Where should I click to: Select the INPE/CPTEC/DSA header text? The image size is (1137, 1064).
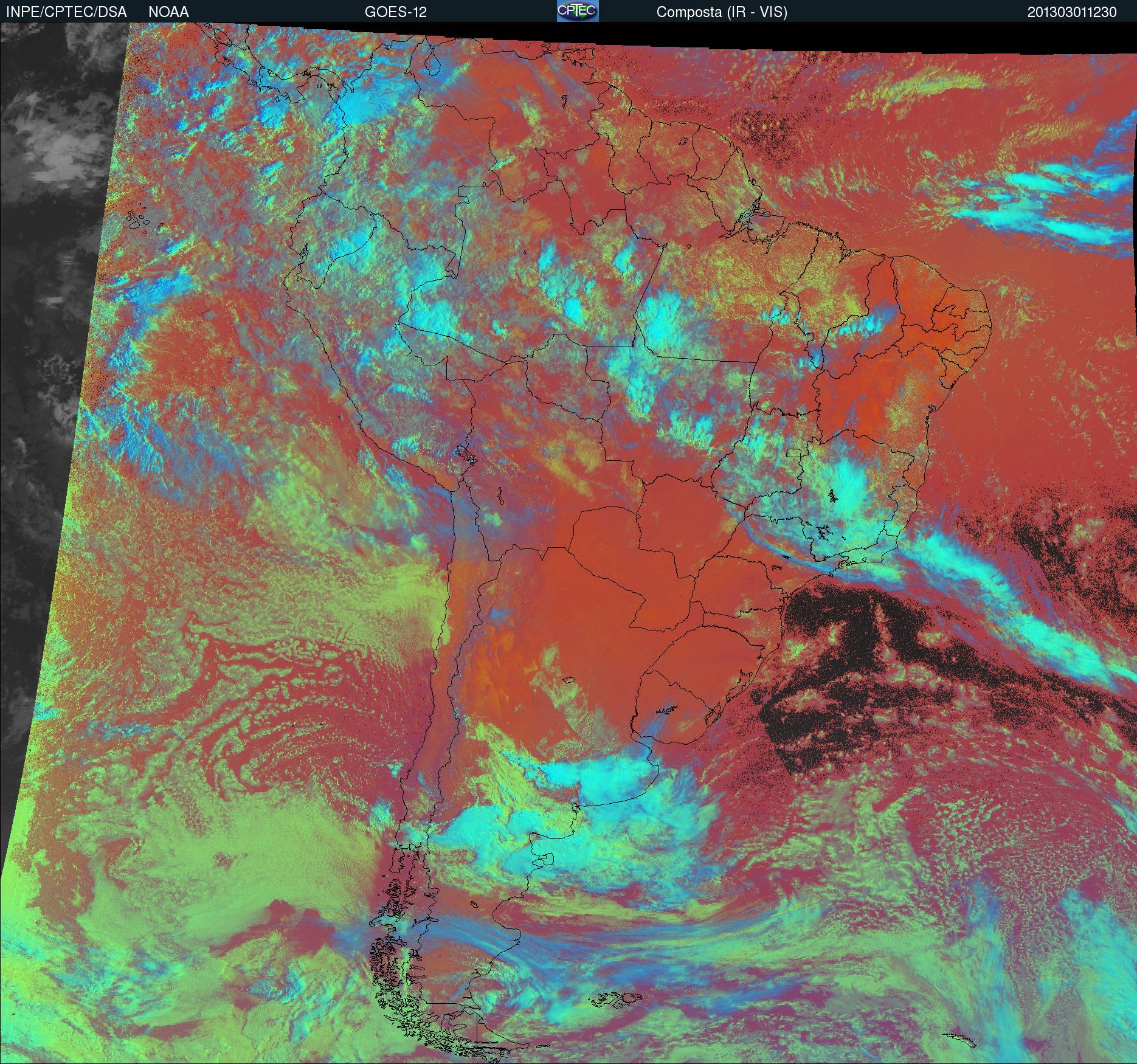pyautogui.click(x=66, y=12)
